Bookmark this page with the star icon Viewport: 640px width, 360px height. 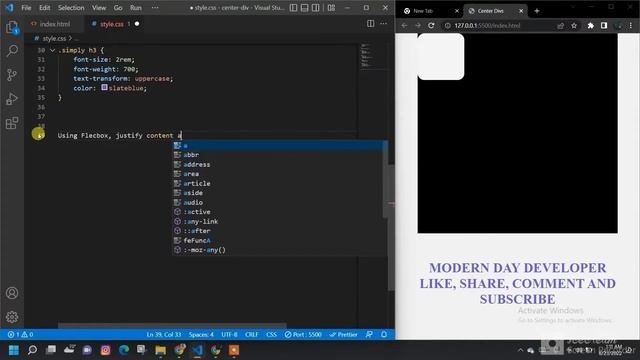(574, 25)
